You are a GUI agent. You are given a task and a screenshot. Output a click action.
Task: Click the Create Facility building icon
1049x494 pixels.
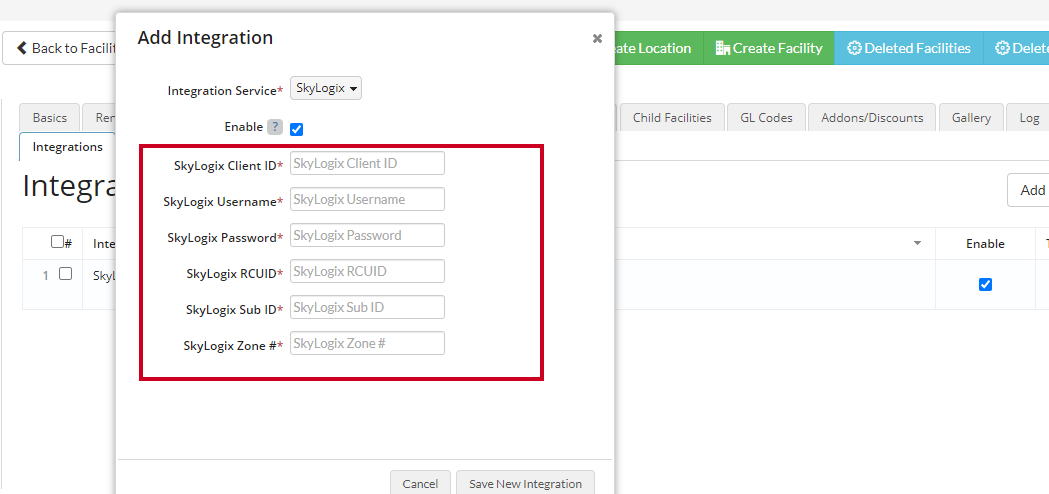pyautogui.click(x=723, y=48)
